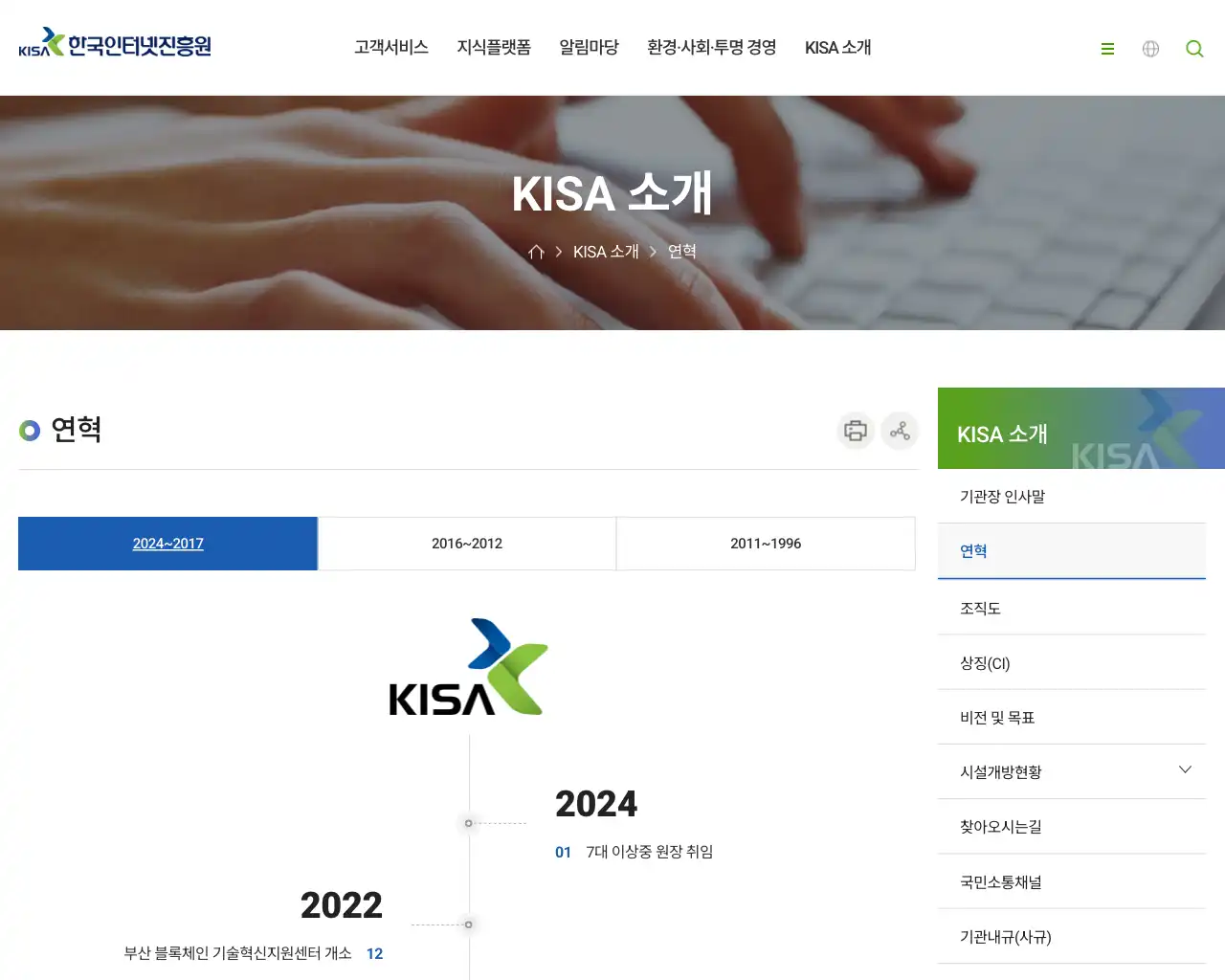Switch to the 2011~1996 tab
Image resolution: width=1225 pixels, height=980 pixels.
[766, 544]
